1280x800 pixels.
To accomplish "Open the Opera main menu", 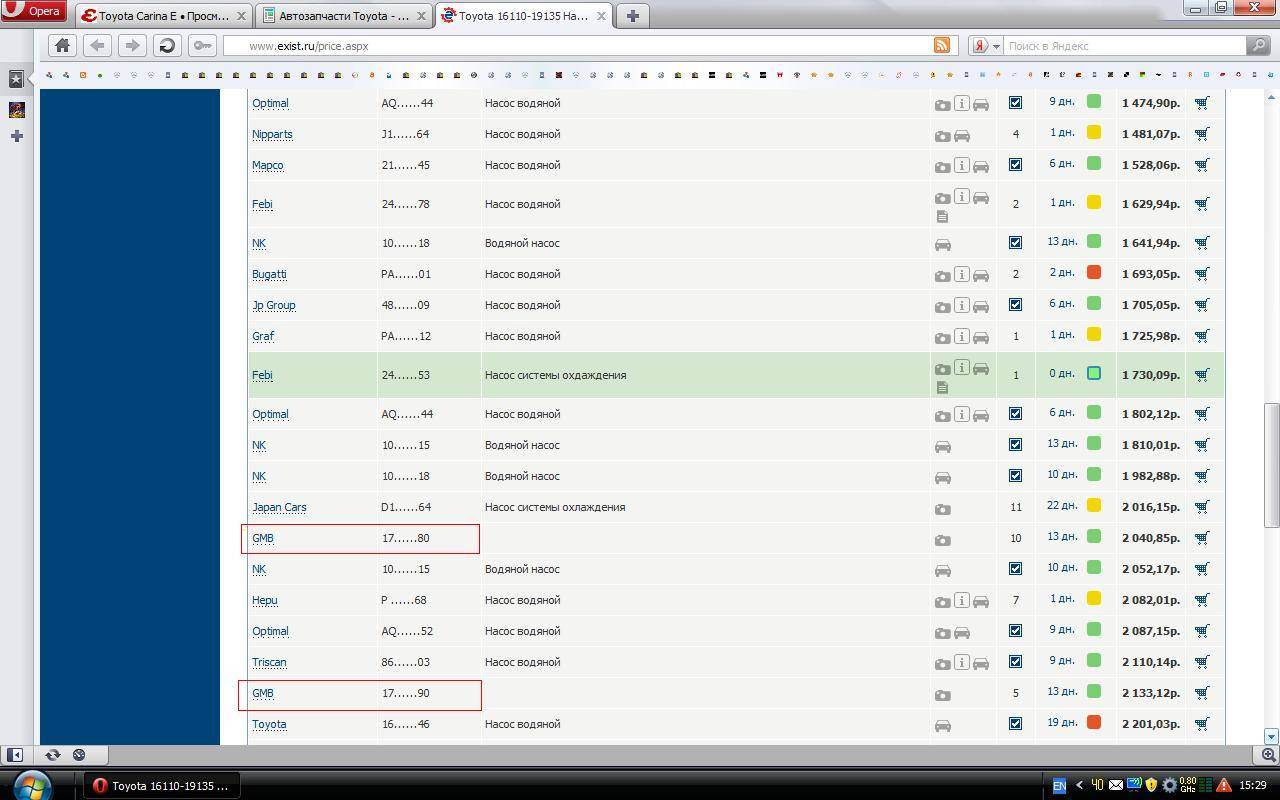I will click(34, 12).
